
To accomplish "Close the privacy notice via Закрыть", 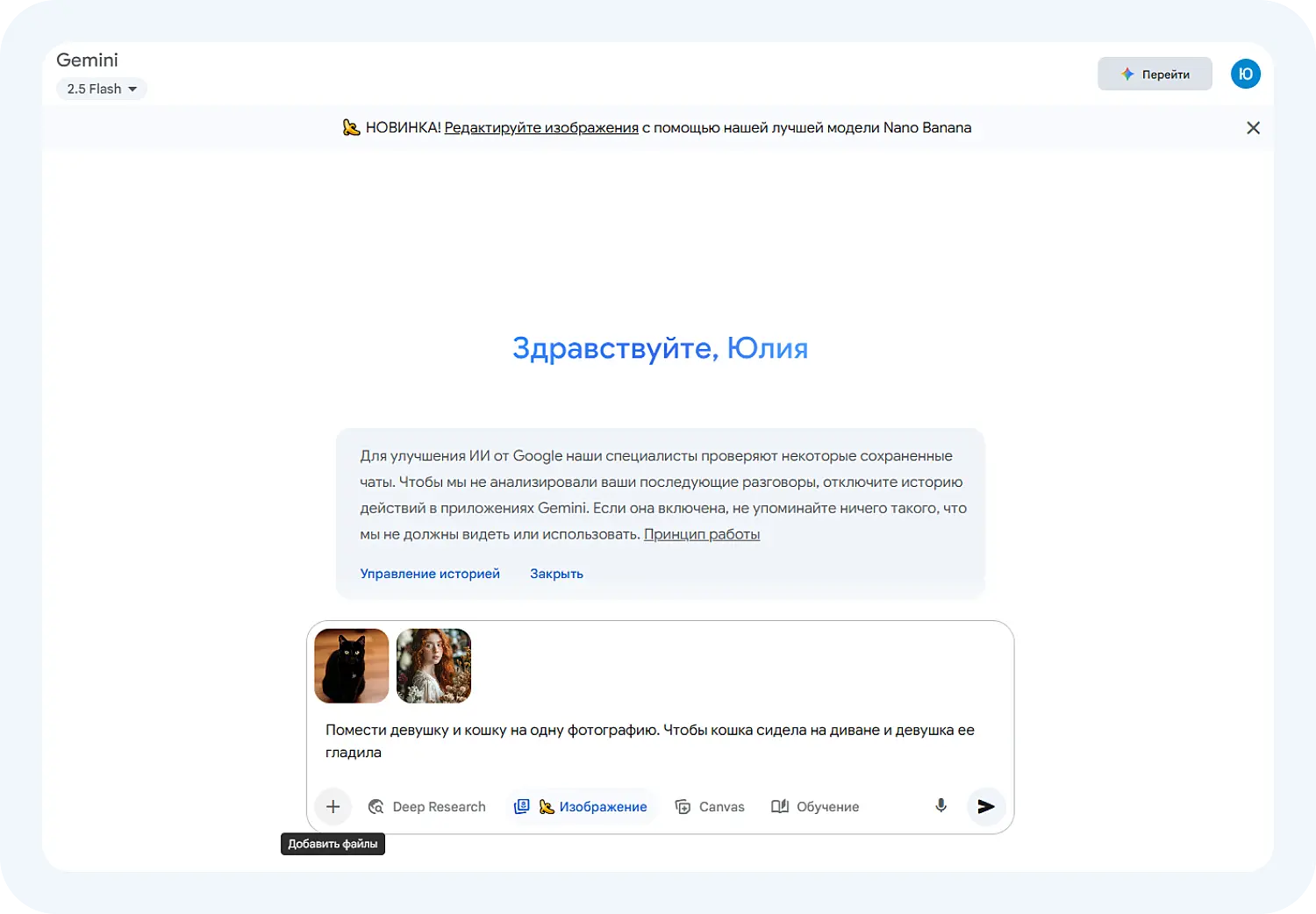I will [556, 573].
